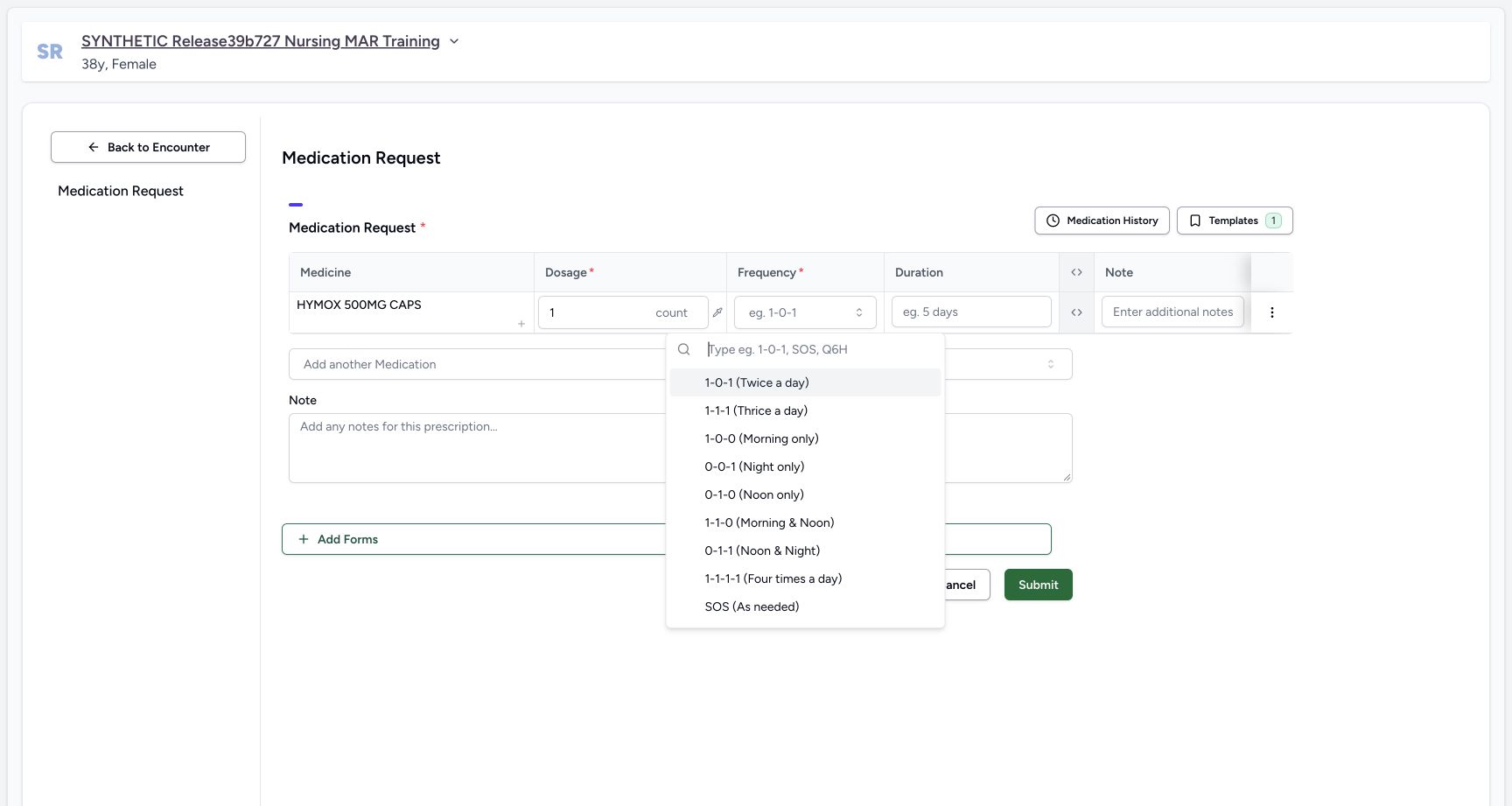Choose 1-1-0 (Morning & Noon)
The height and width of the screenshot is (806, 1512).
(805, 522)
